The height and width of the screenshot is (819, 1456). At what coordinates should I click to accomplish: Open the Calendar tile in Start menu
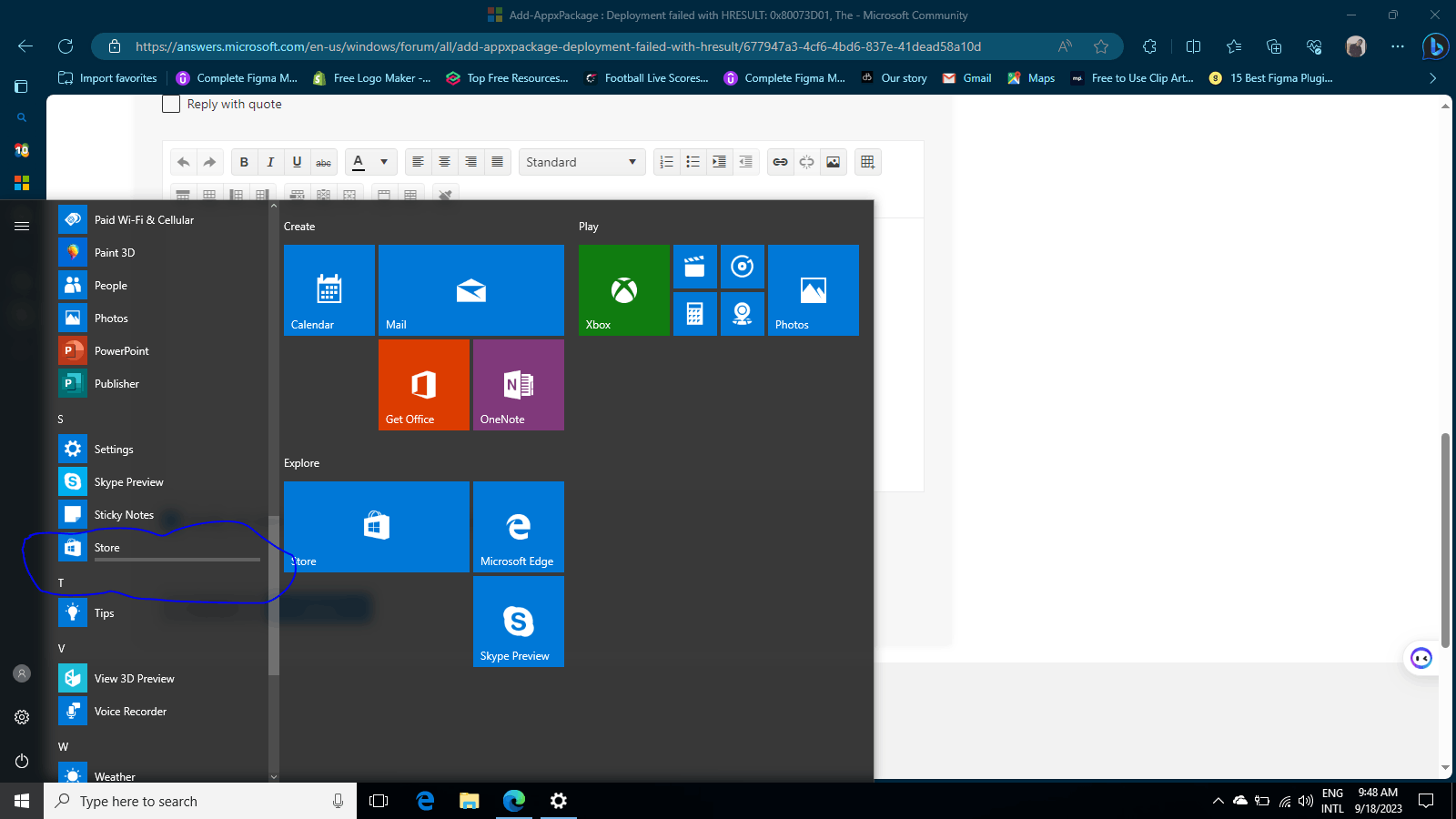(x=329, y=290)
